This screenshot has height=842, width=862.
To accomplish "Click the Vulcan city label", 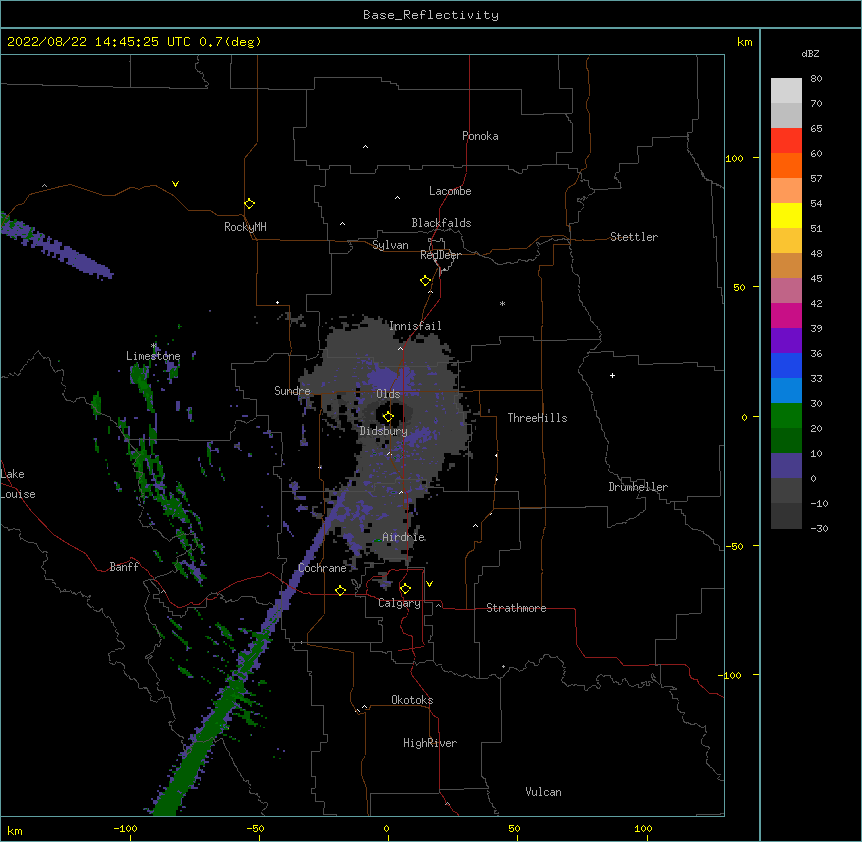I will pyautogui.click(x=543, y=792).
